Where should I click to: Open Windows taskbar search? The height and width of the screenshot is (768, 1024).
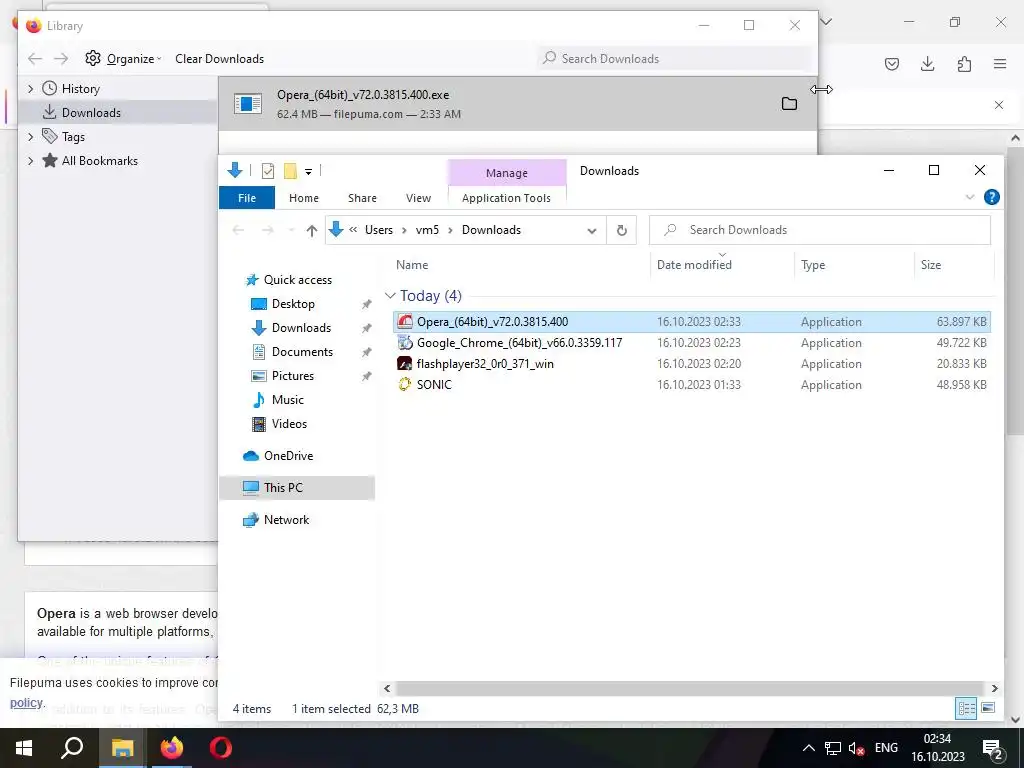[72, 748]
